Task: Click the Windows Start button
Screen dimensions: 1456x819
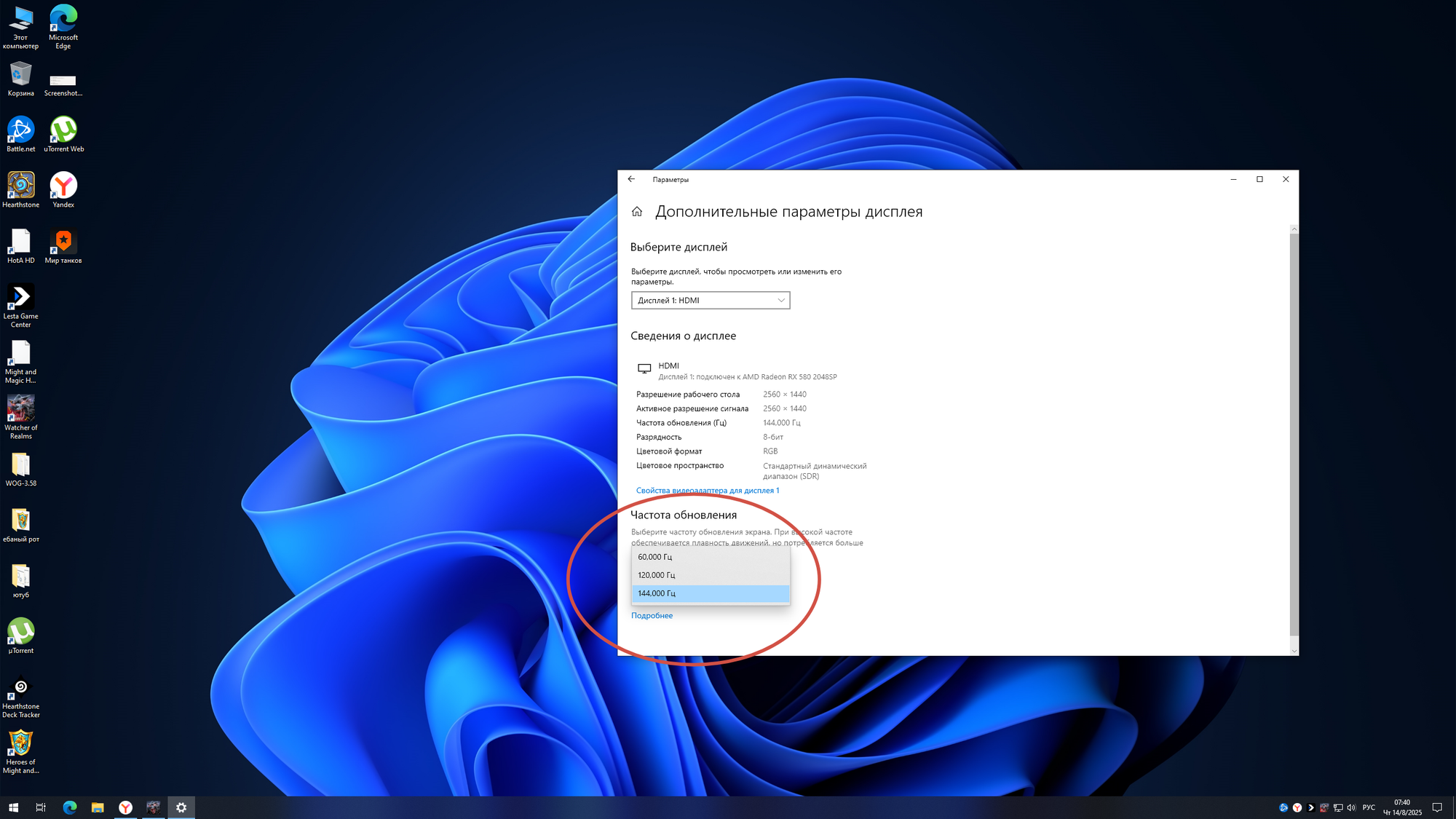Action: (13, 807)
